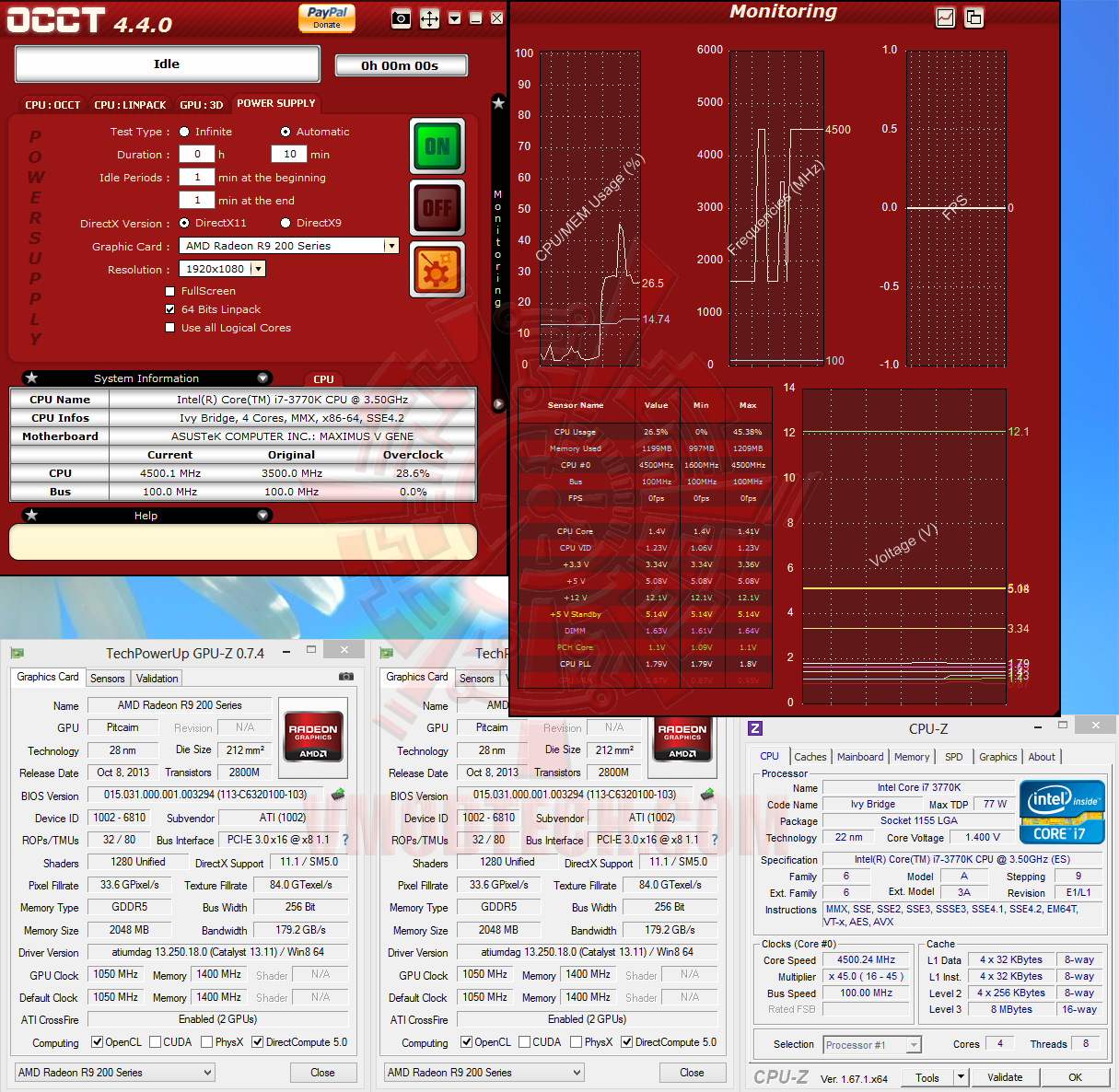Click the CPU-Z title bar icon
Screen dimensions: 1119x1092
pos(754,728)
